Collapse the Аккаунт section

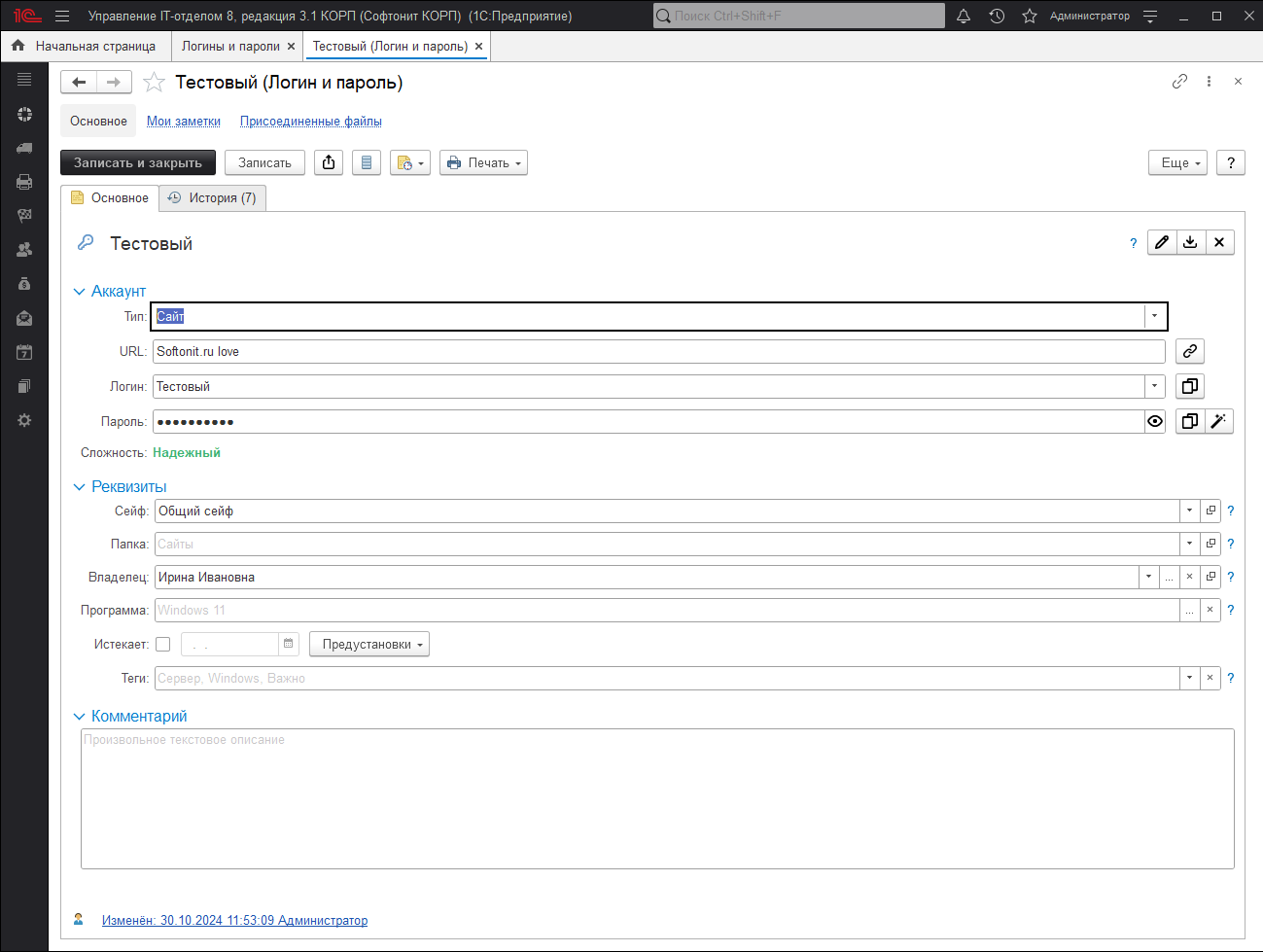pyautogui.click(x=80, y=292)
